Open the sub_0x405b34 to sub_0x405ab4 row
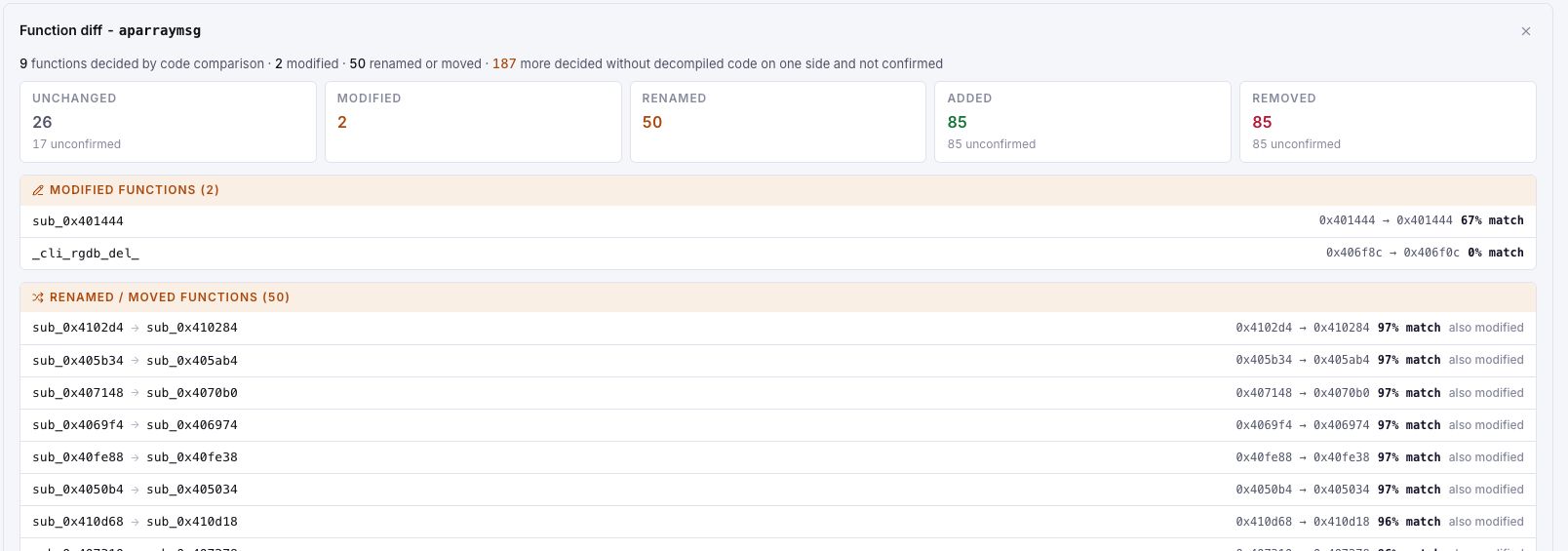Image resolution: width=1568 pixels, height=551 pixels. click(x=778, y=361)
